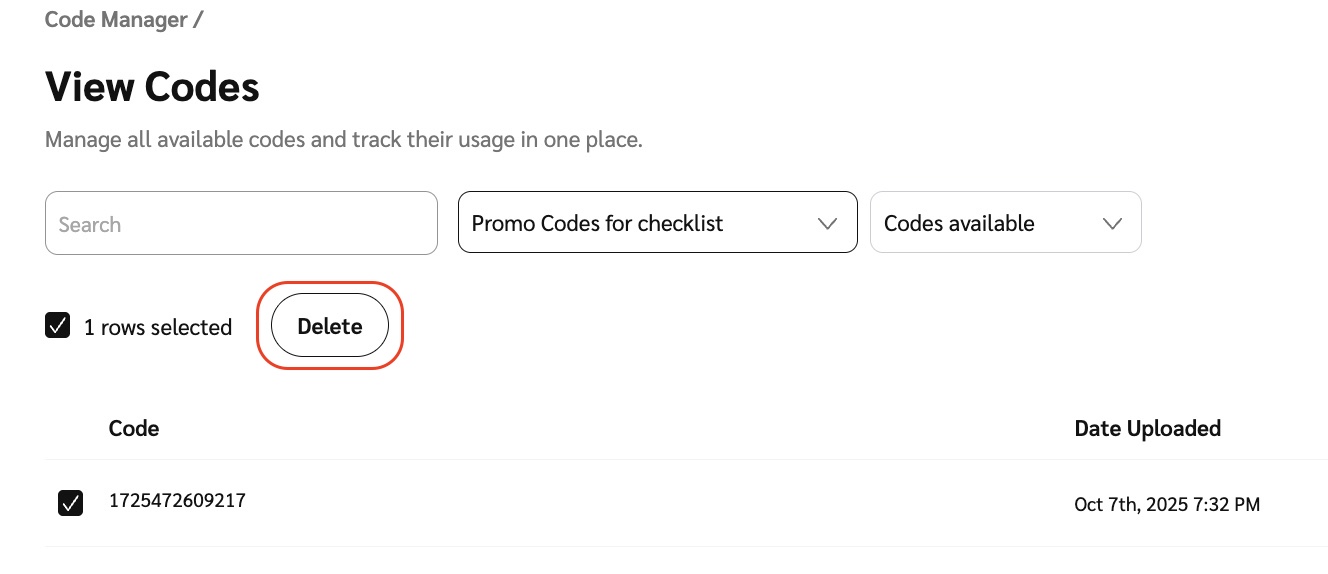Click the "Codes available" selected text
1328x574 pixels.
pyautogui.click(x=959, y=223)
